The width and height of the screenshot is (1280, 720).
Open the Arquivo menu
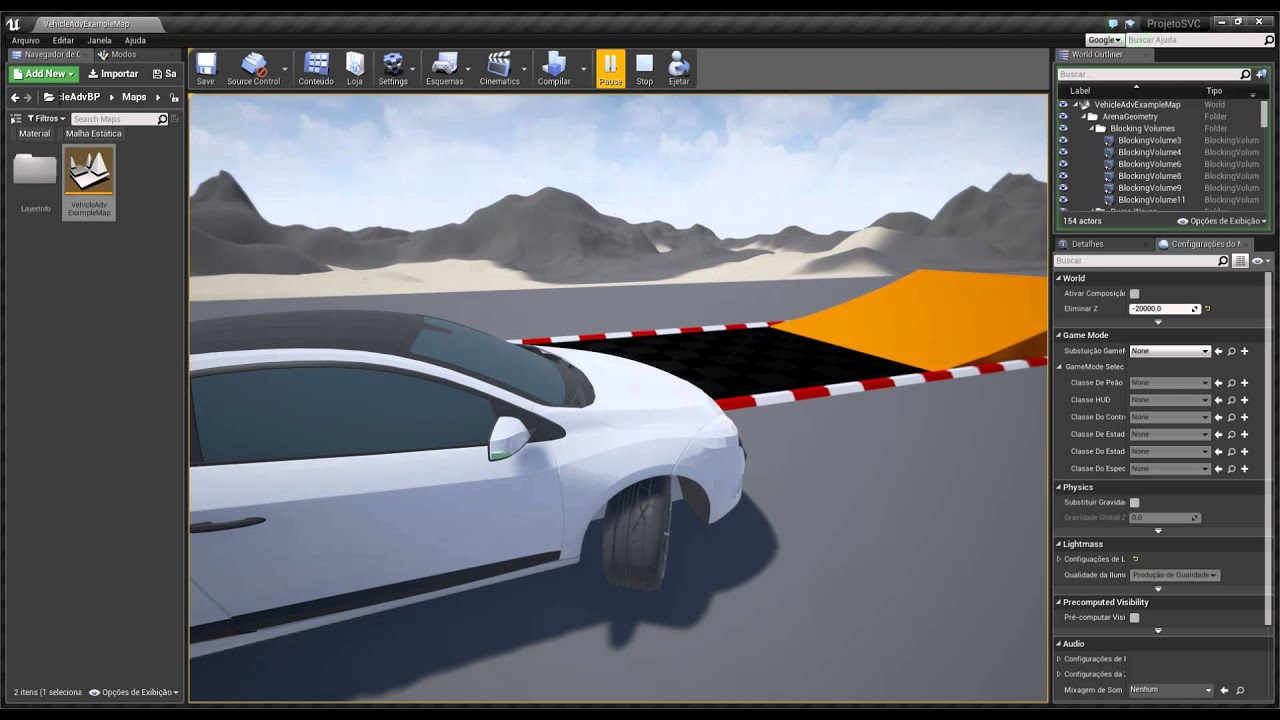tap(26, 40)
